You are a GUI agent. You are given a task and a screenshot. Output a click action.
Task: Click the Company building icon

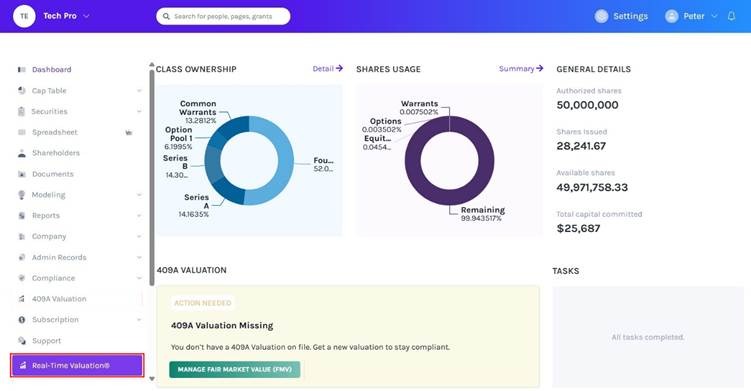(22, 236)
